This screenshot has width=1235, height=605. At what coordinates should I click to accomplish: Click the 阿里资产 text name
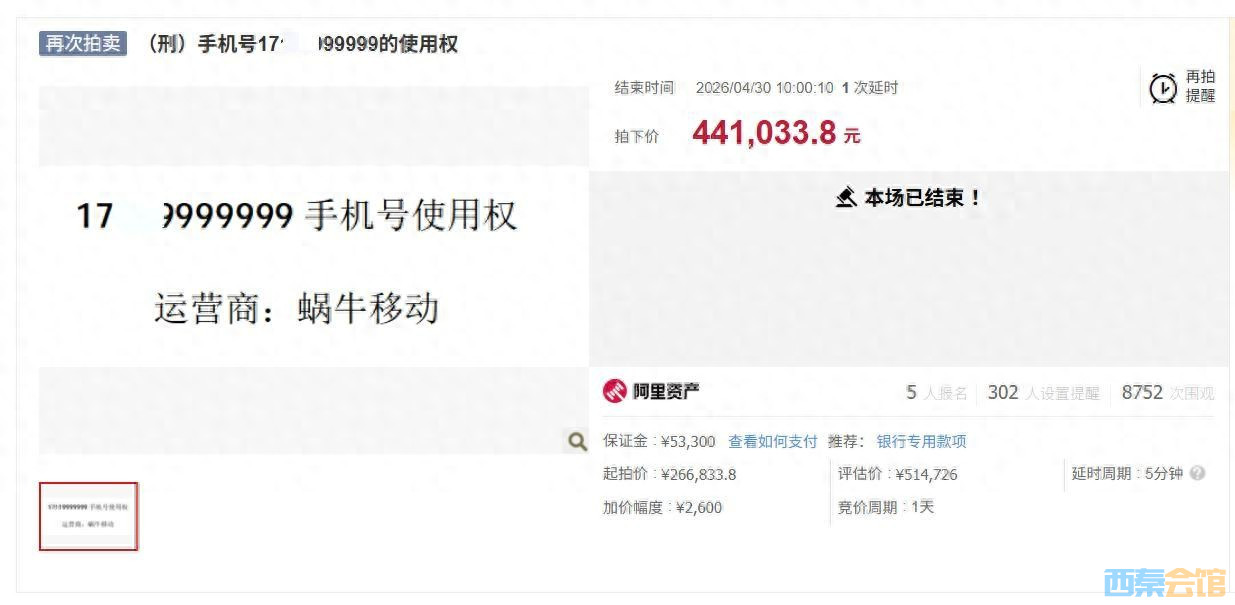666,391
